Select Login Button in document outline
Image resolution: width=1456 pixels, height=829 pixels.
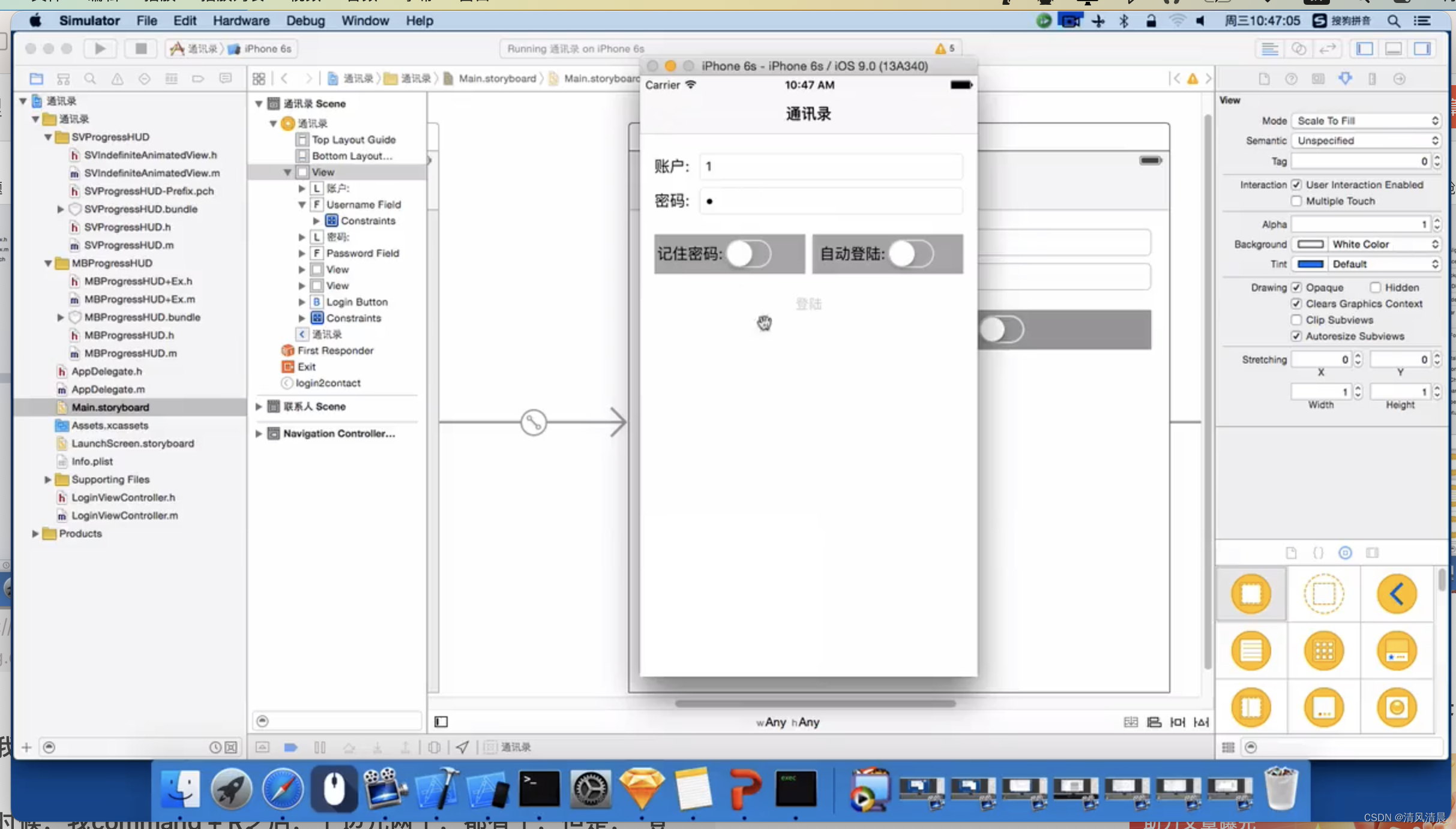pyautogui.click(x=356, y=302)
